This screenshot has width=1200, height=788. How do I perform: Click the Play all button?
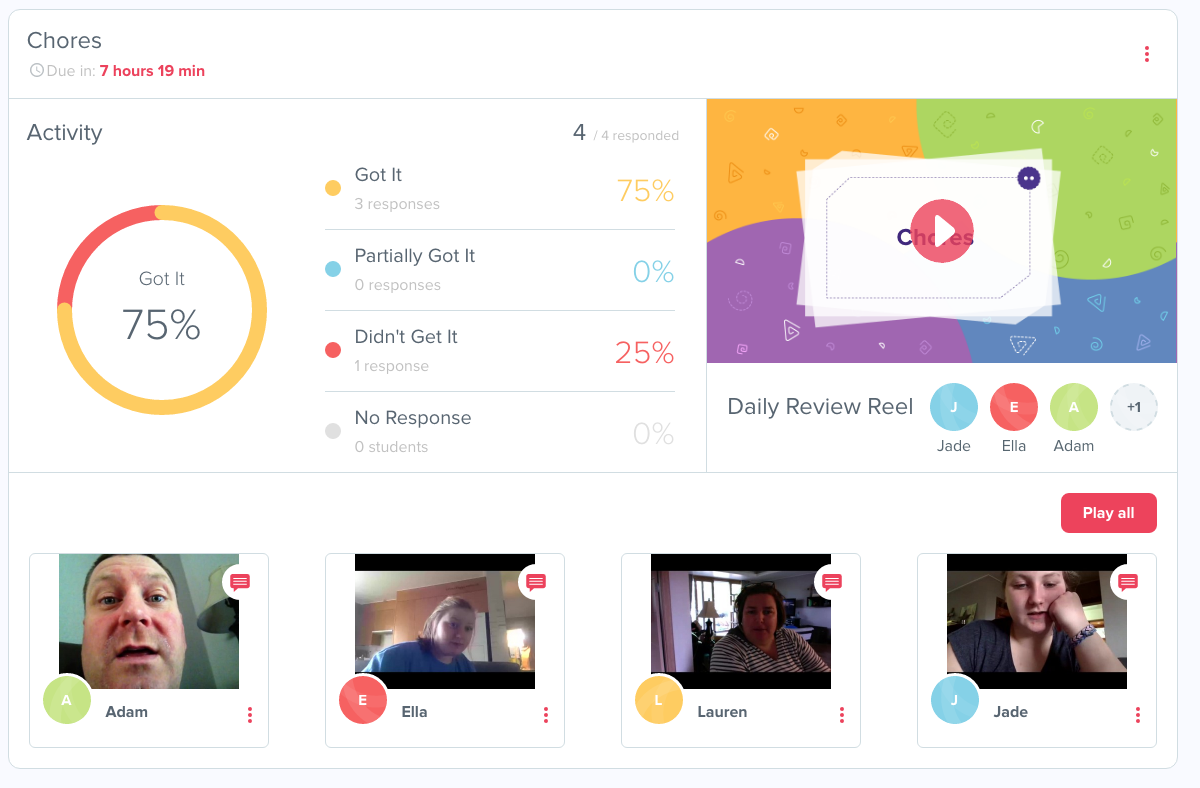1108,513
